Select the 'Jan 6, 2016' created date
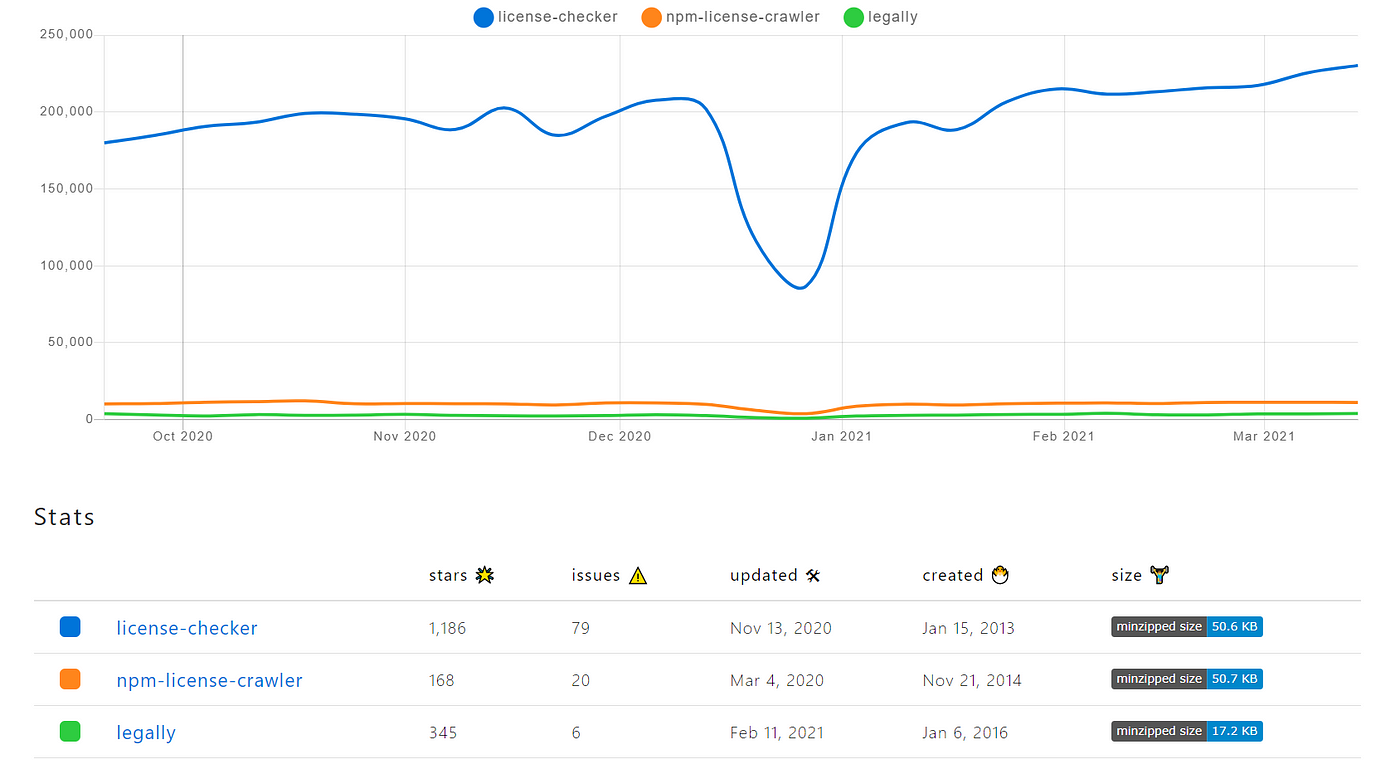The height and width of the screenshot is (760, 1400). coord(965,732)
